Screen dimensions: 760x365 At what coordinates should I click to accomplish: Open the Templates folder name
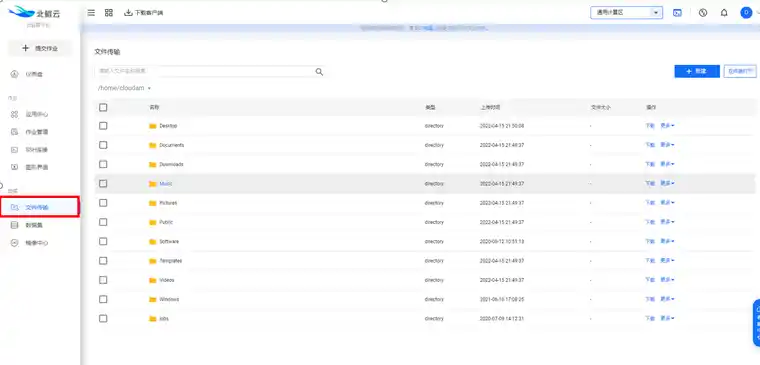coord(171,261)
